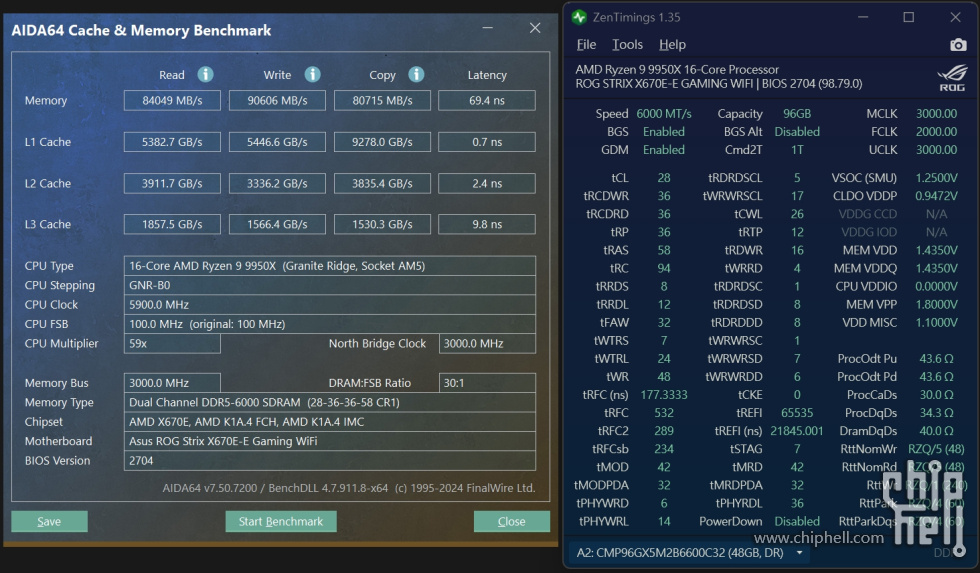Click AIDA64 version text at bottom
This screenshot has height=573, width=980.
coord(349,488)
